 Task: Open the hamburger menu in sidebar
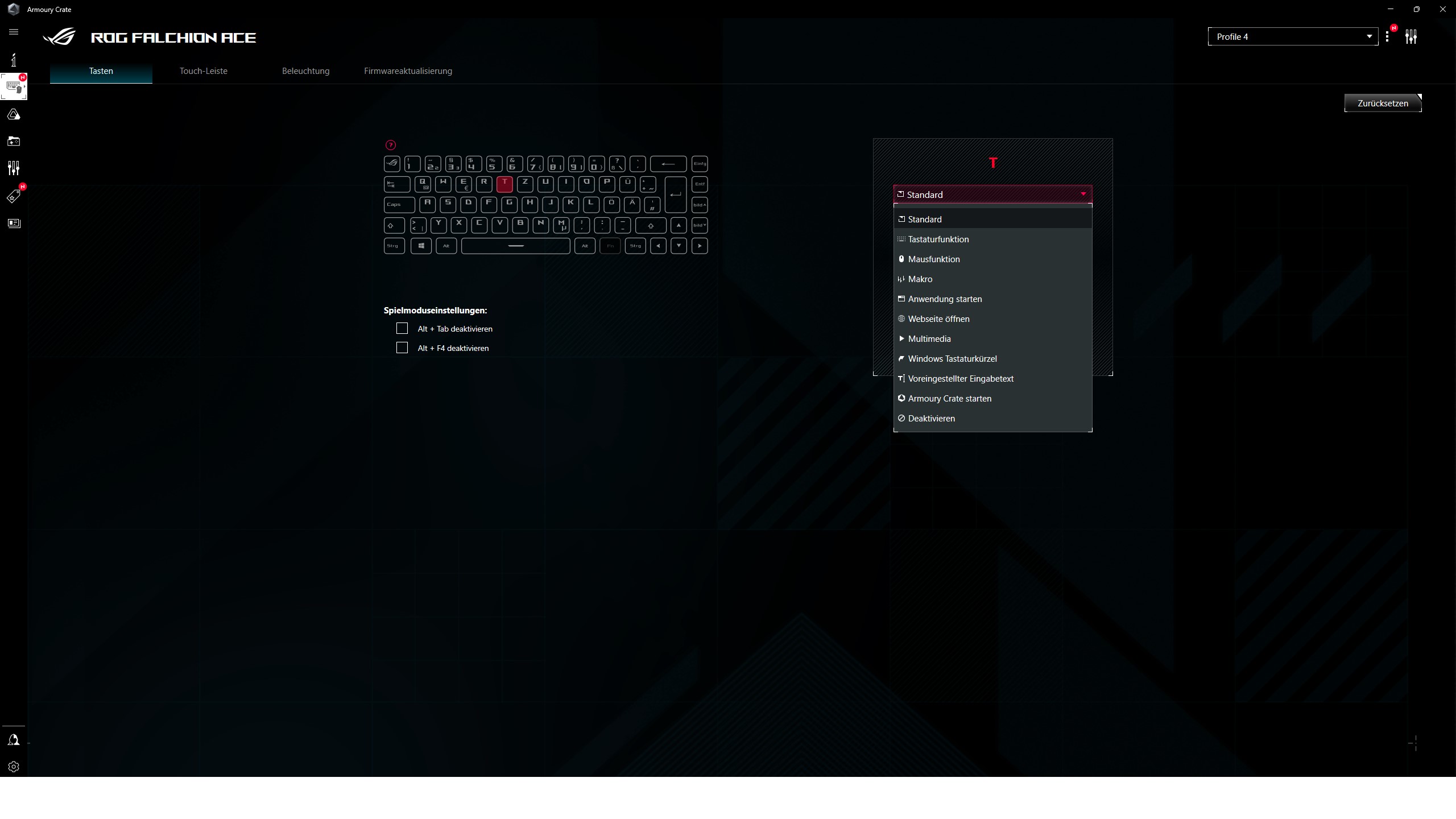(14, 32)
